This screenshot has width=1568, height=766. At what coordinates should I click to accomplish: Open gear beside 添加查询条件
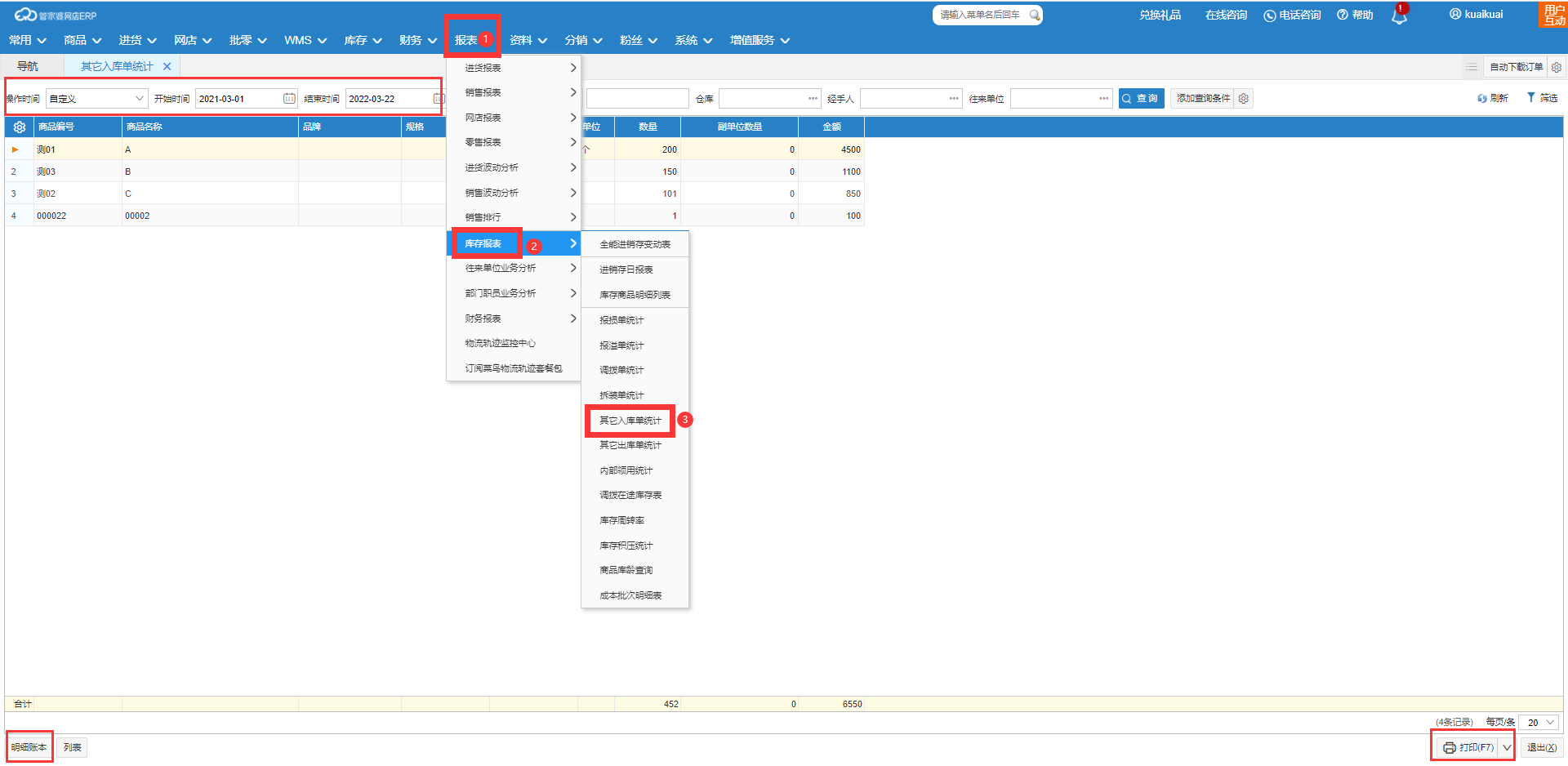(1243, 99)
